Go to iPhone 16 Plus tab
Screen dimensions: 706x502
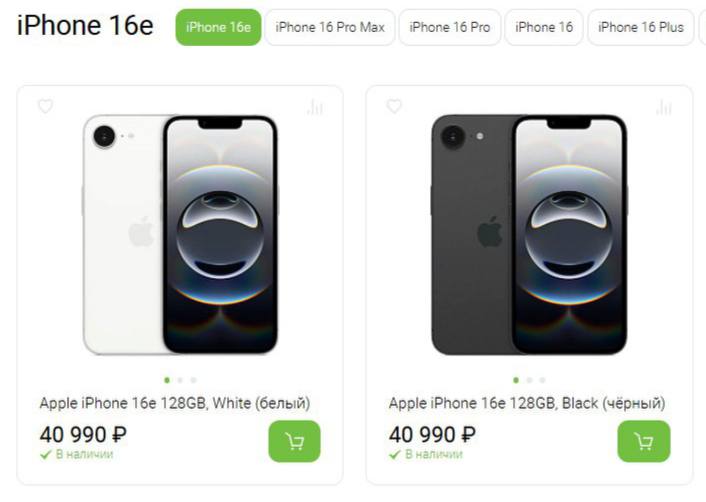tap(641, 27)
